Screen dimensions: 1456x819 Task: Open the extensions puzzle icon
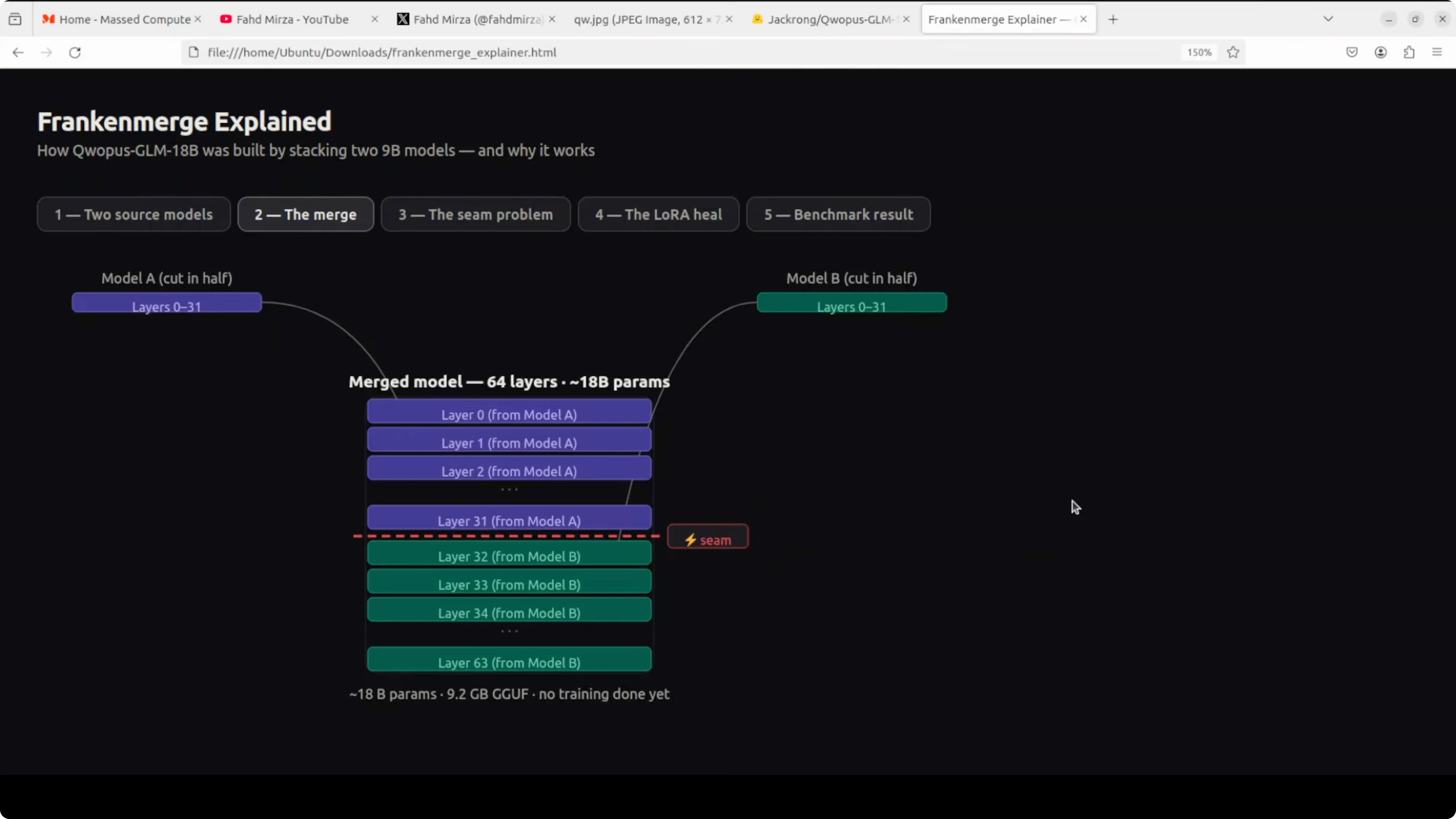(x=1409, y=53)
